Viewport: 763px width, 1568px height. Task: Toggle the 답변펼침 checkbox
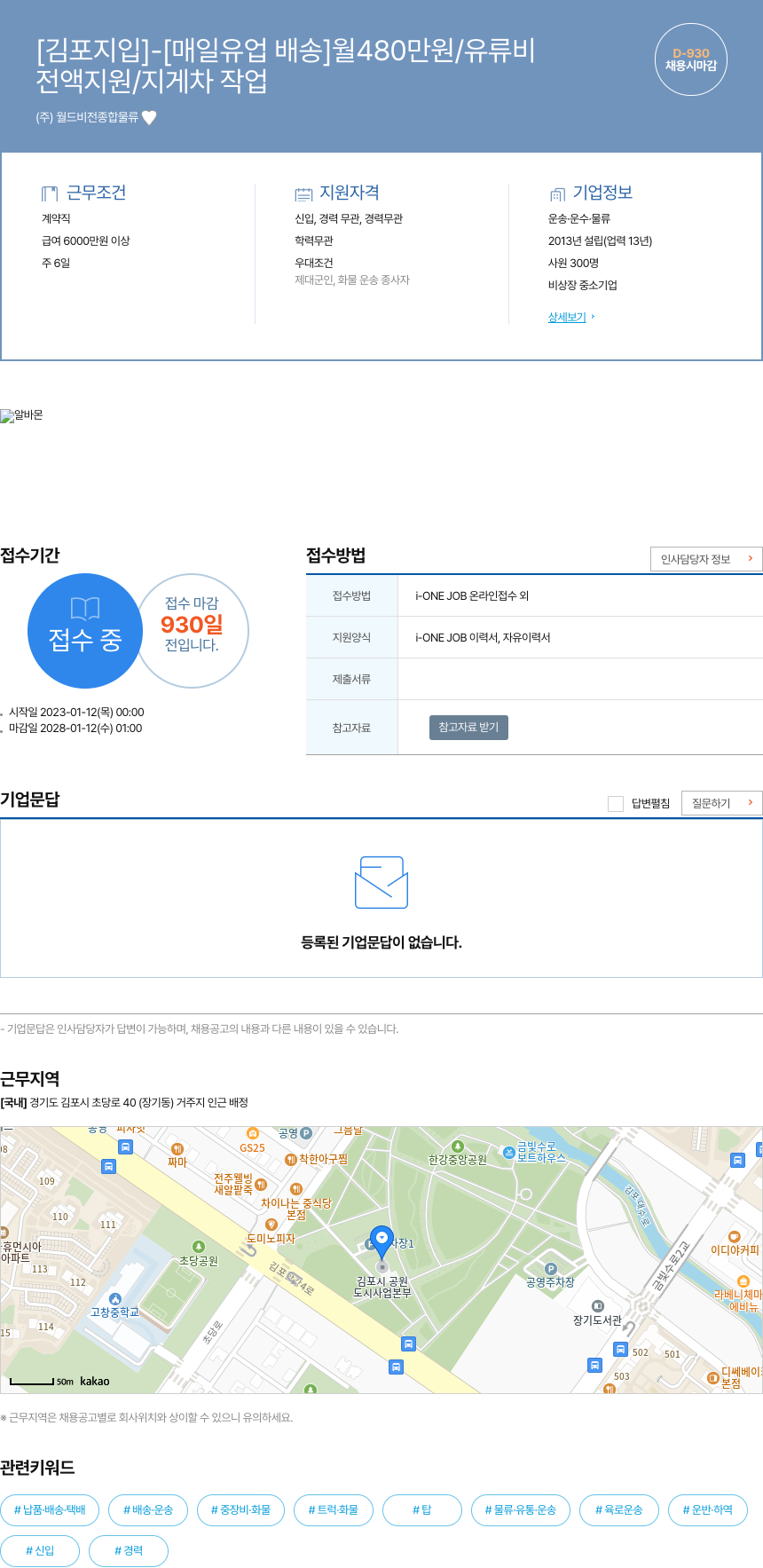[616, 804]
